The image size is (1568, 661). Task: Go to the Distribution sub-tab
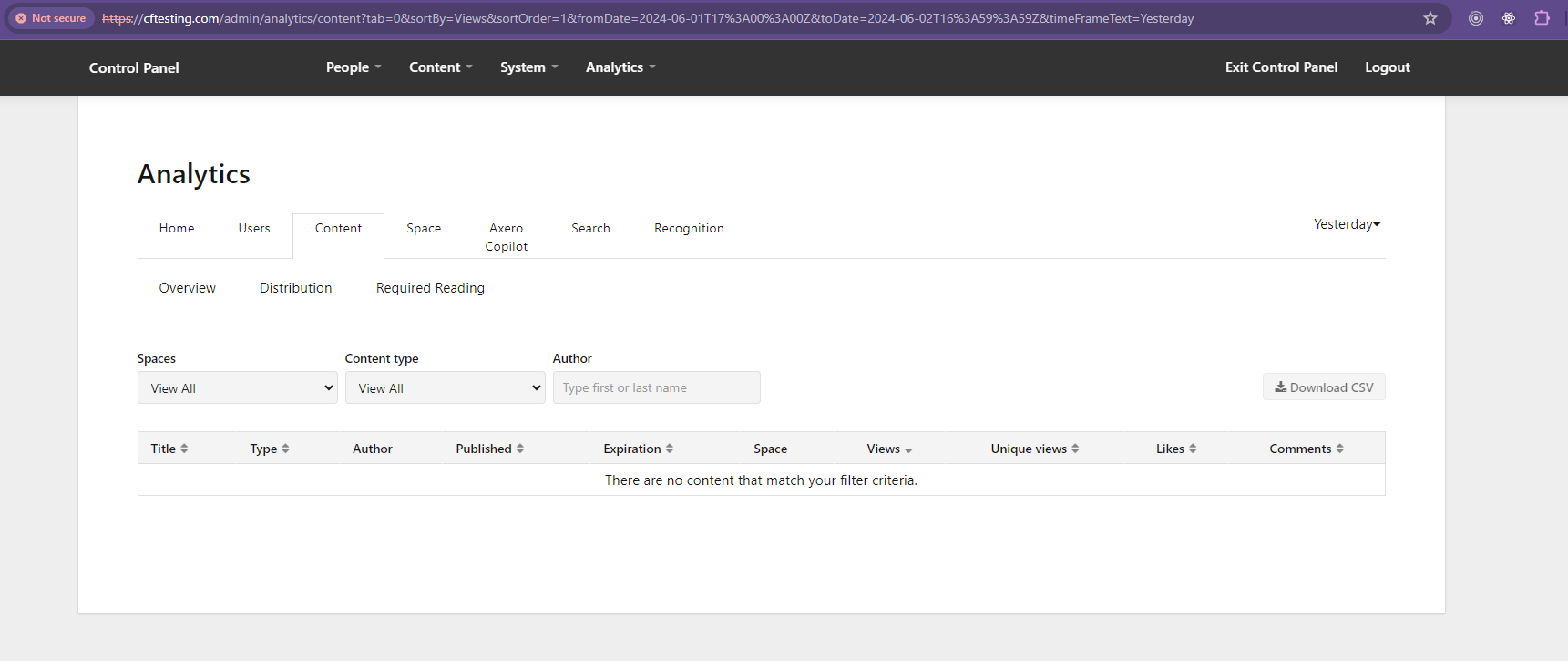click(x=296, y=288)
